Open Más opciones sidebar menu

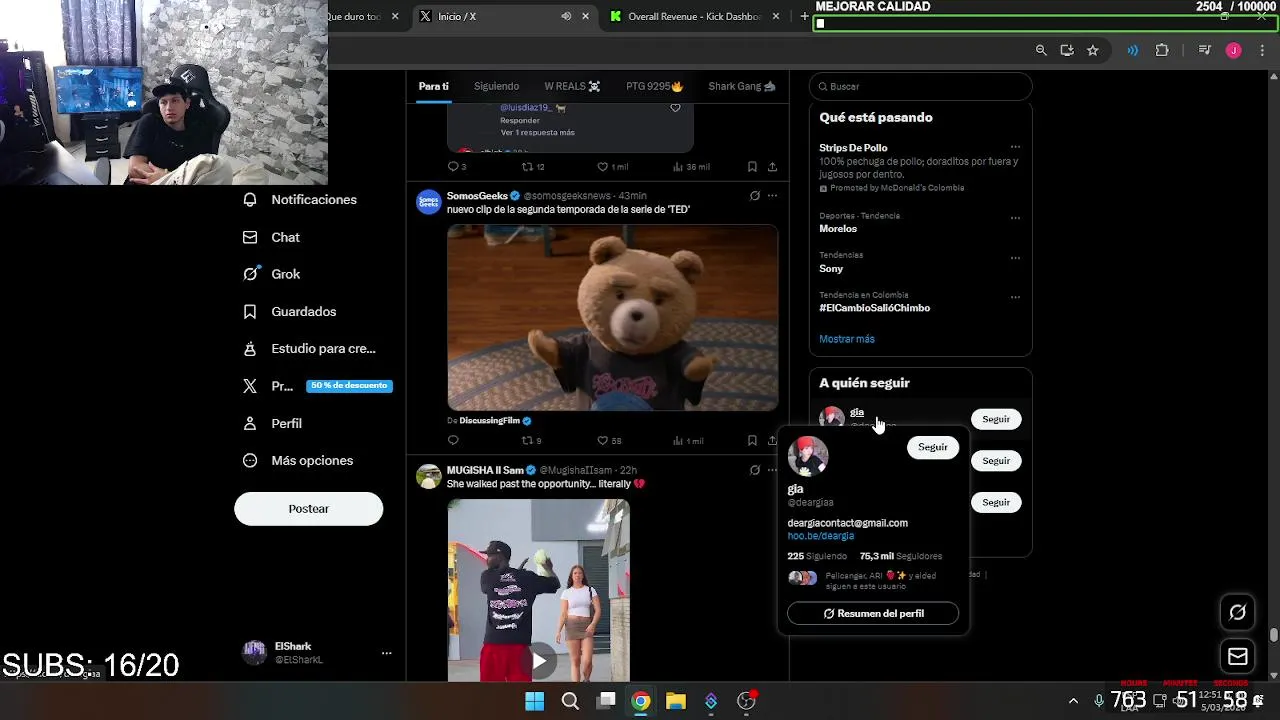(298, 461)
